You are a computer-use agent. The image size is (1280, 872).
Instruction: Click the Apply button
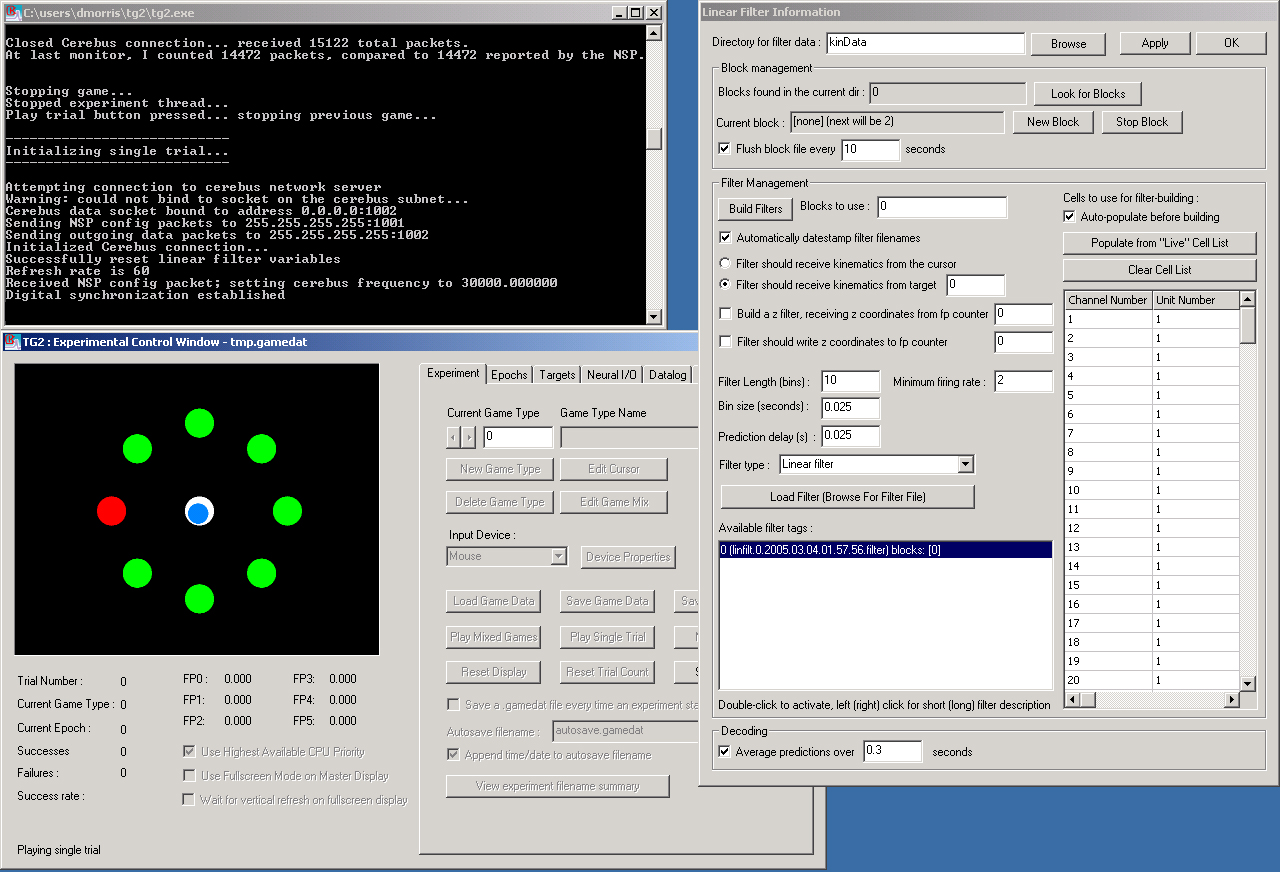tap(1155, 43)
